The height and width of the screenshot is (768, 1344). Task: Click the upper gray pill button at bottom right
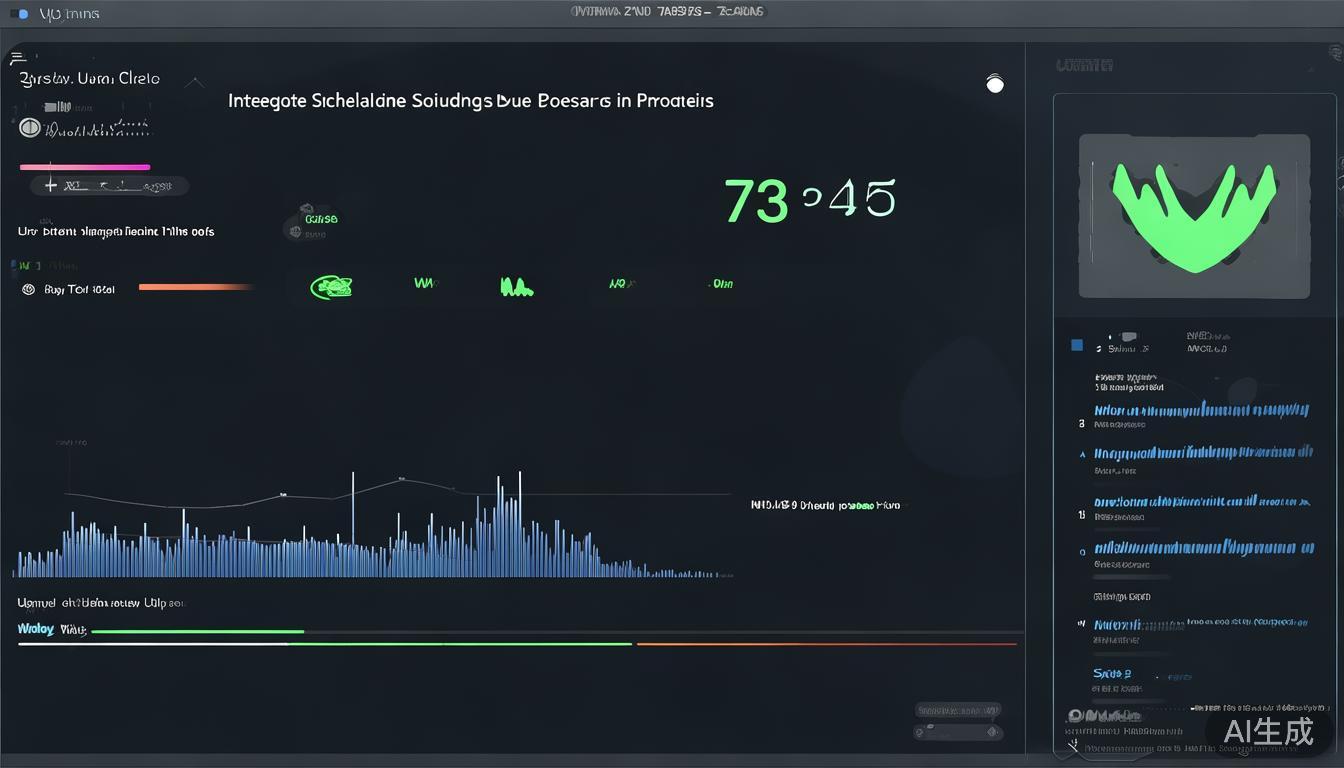pos(957,710)
